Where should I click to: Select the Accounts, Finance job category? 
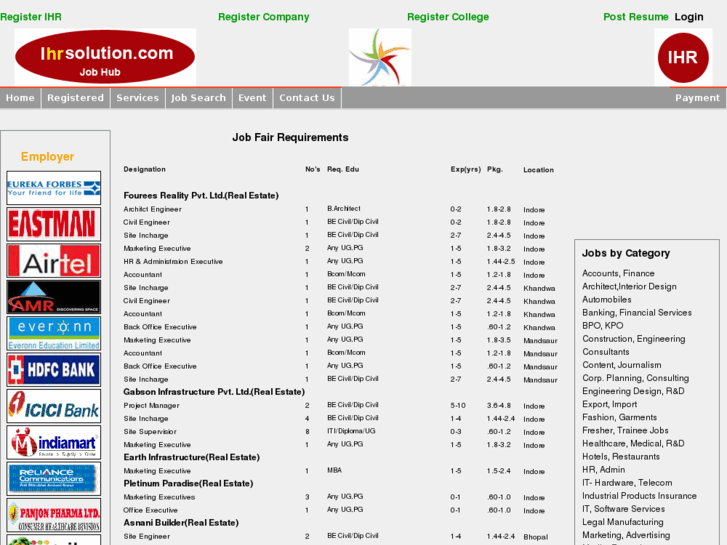(x=619, y=273)
